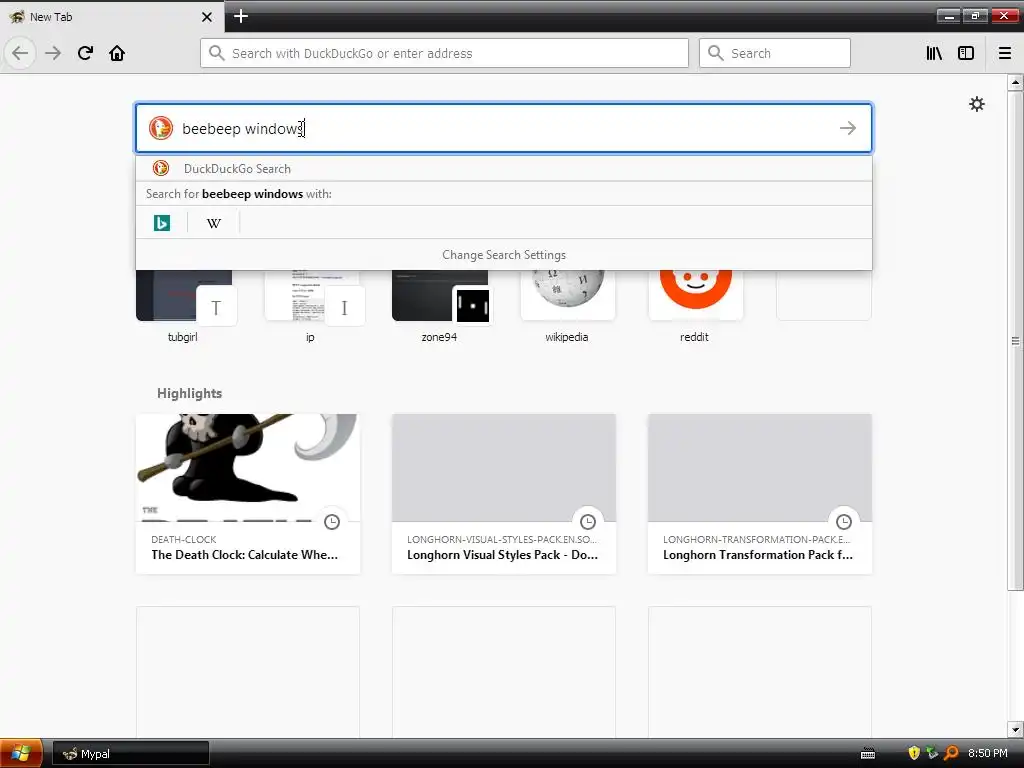
Task: Submit search with the arrow button
Action: (x=848, y=128)
